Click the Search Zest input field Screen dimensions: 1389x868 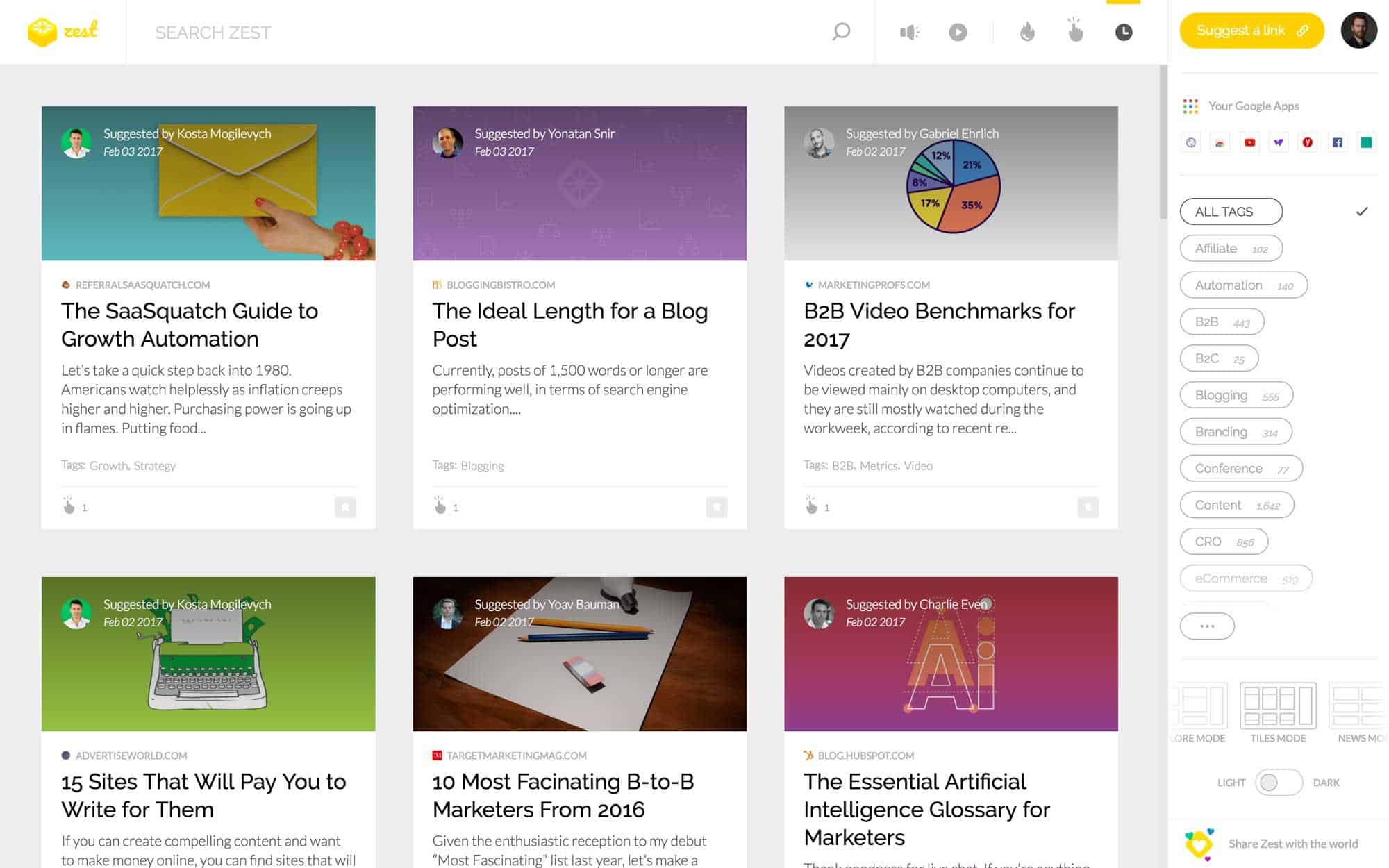[479, 32]
